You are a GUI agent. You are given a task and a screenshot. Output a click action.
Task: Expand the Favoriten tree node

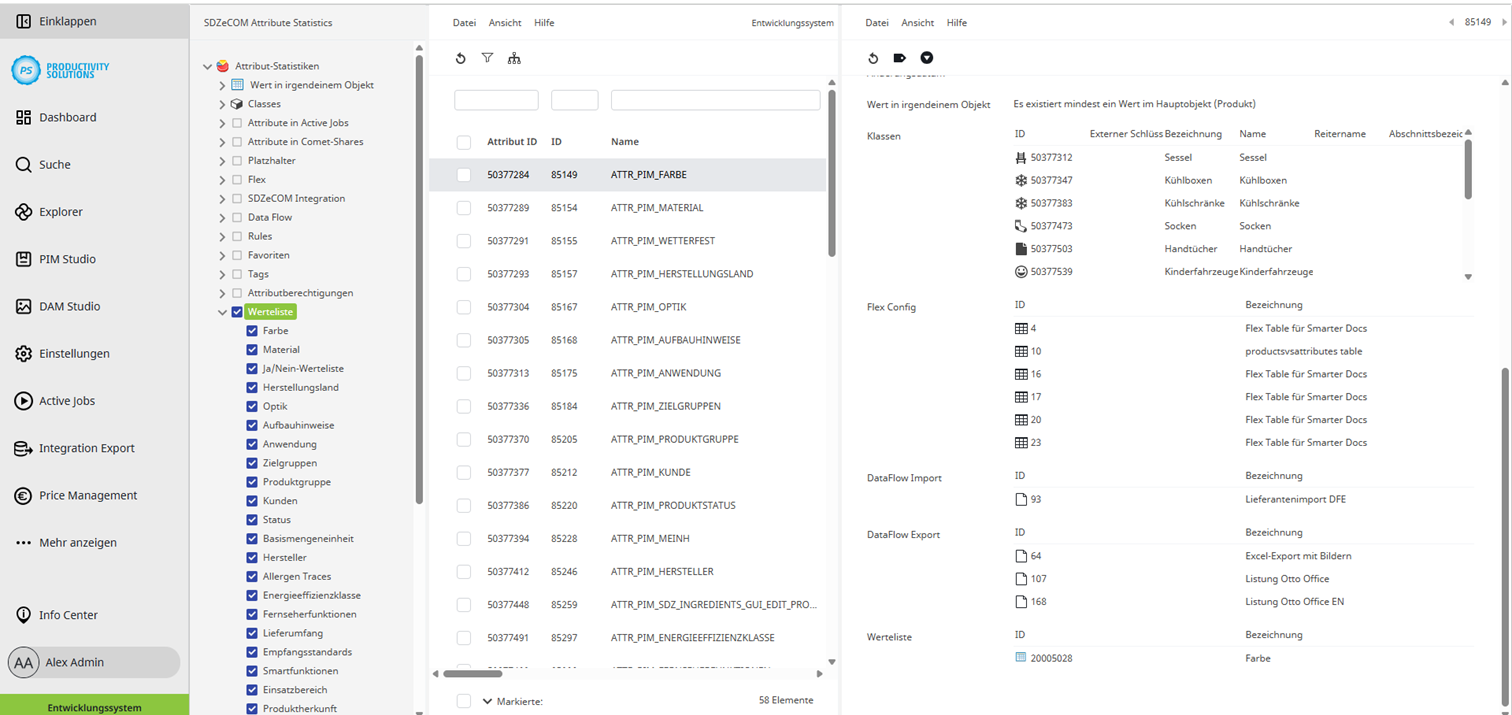pos(224,255)
